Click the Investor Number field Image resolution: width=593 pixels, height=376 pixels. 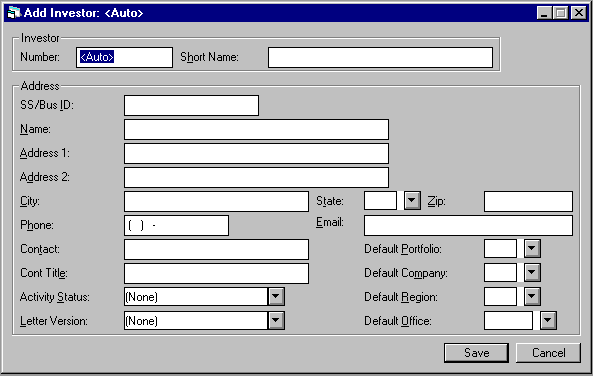[124, 57]
